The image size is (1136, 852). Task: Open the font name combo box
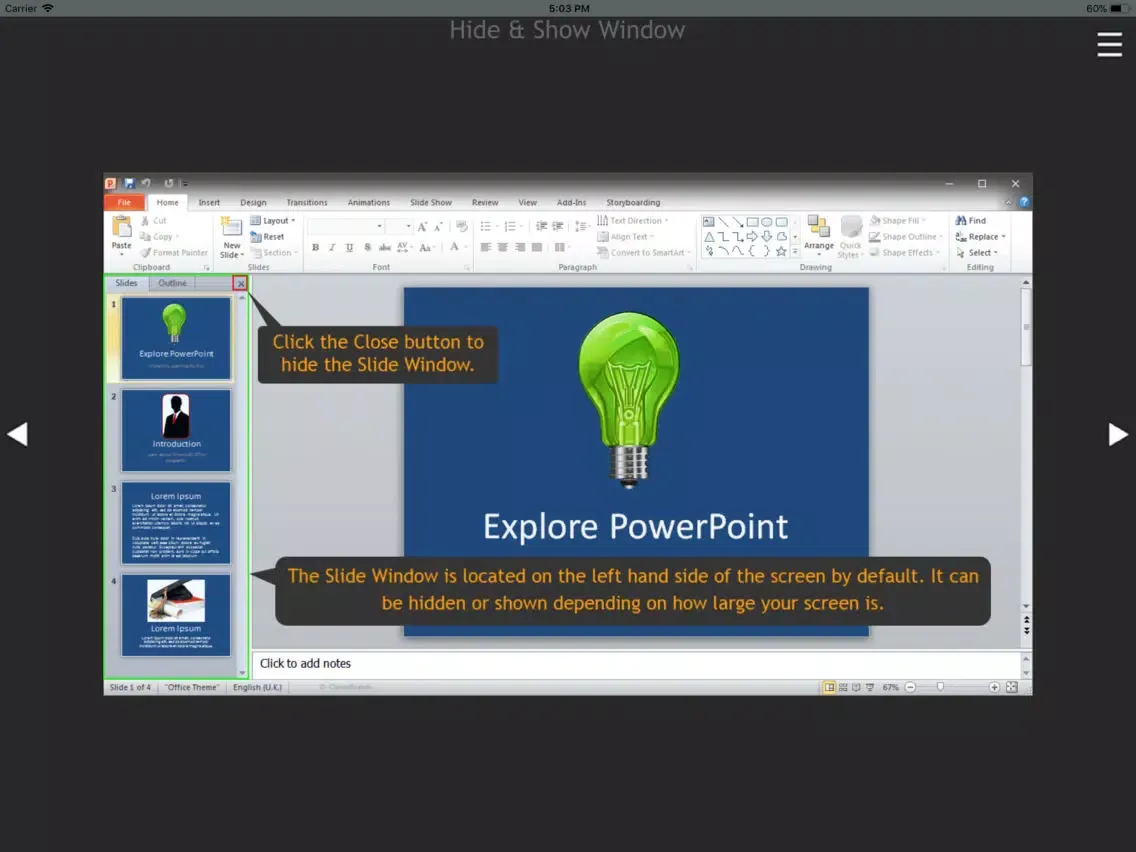[345, 226]
